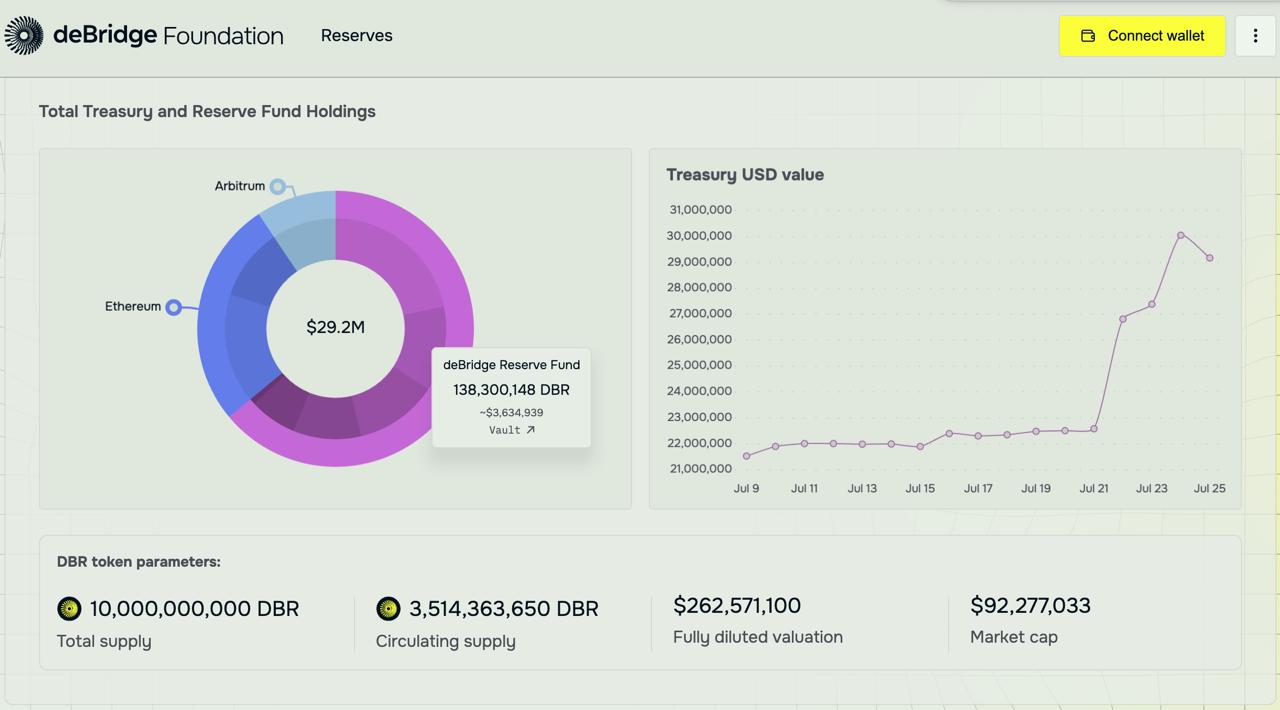Open the Vault link in the tooltip

point(512,430)
